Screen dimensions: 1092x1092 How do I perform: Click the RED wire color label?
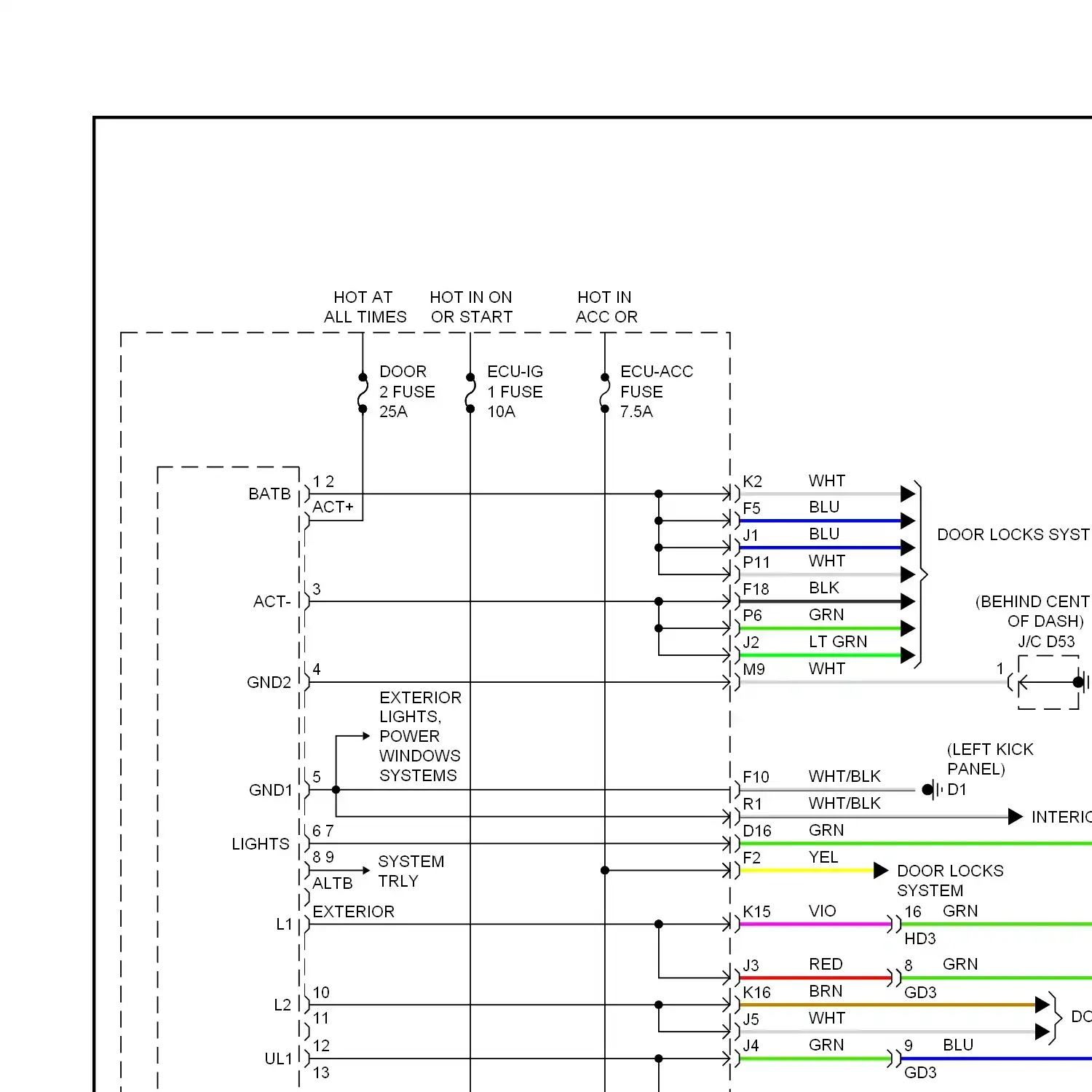[x=826, y=965]
